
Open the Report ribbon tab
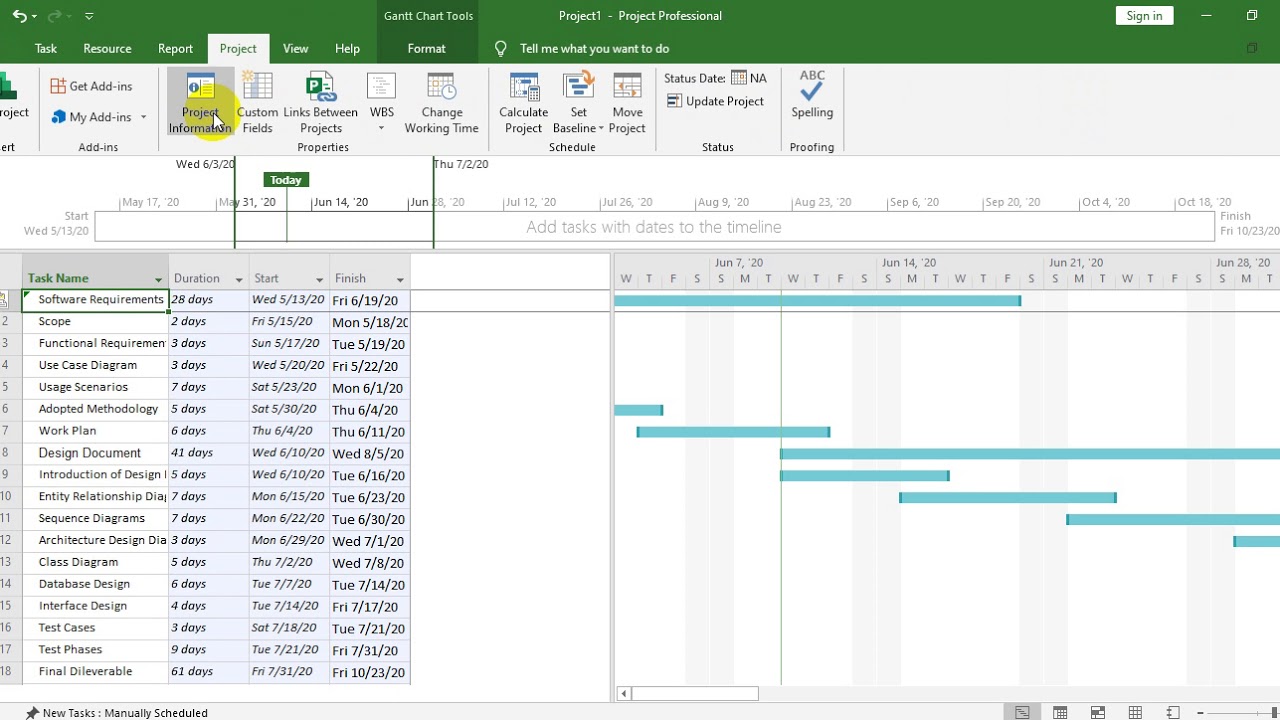click(x=175, y=48)
